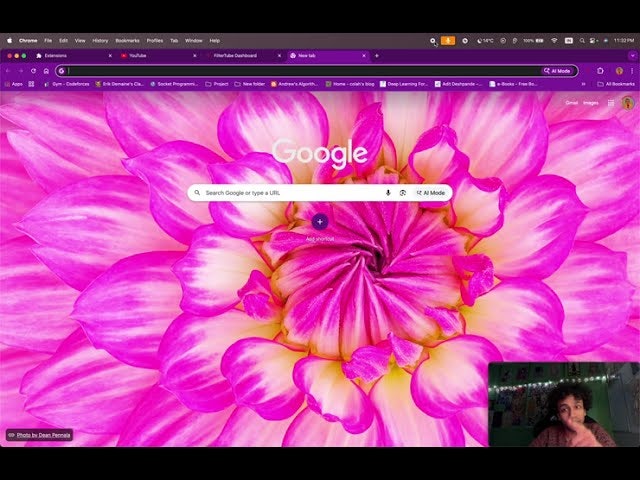Image resolution: width=640 pixels, height=480 pixels.
Task: Click the menu bar clock 11:32 PM
Action: tap(624, 41)
